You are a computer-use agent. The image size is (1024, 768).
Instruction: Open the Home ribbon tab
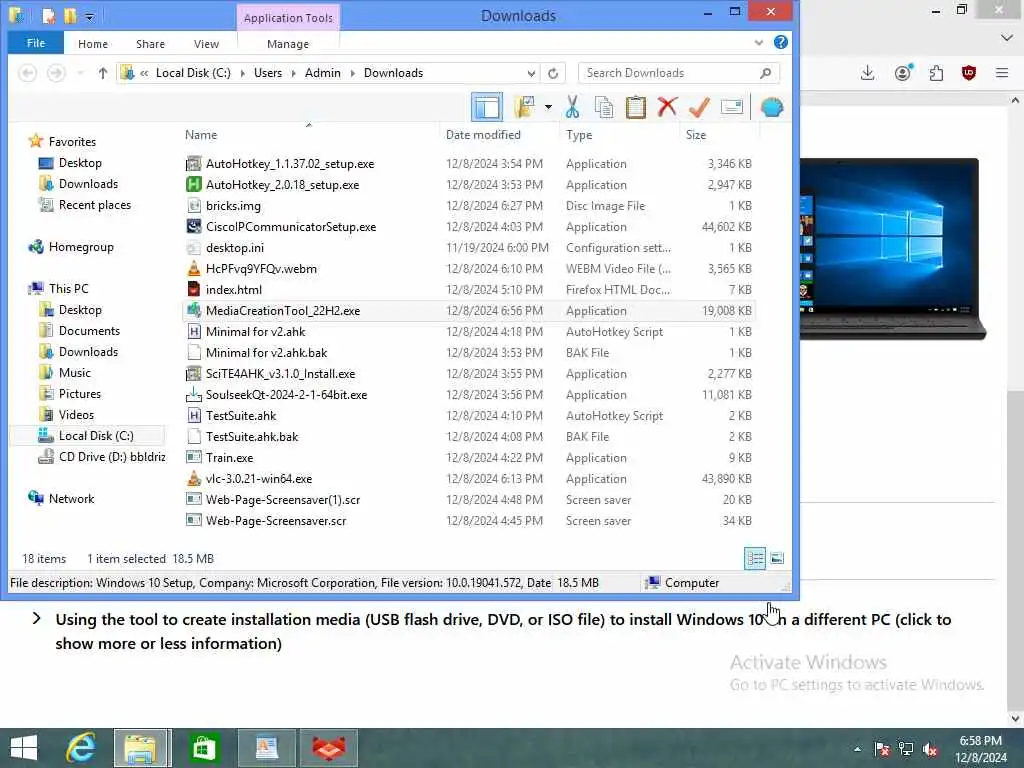(93, 44)
